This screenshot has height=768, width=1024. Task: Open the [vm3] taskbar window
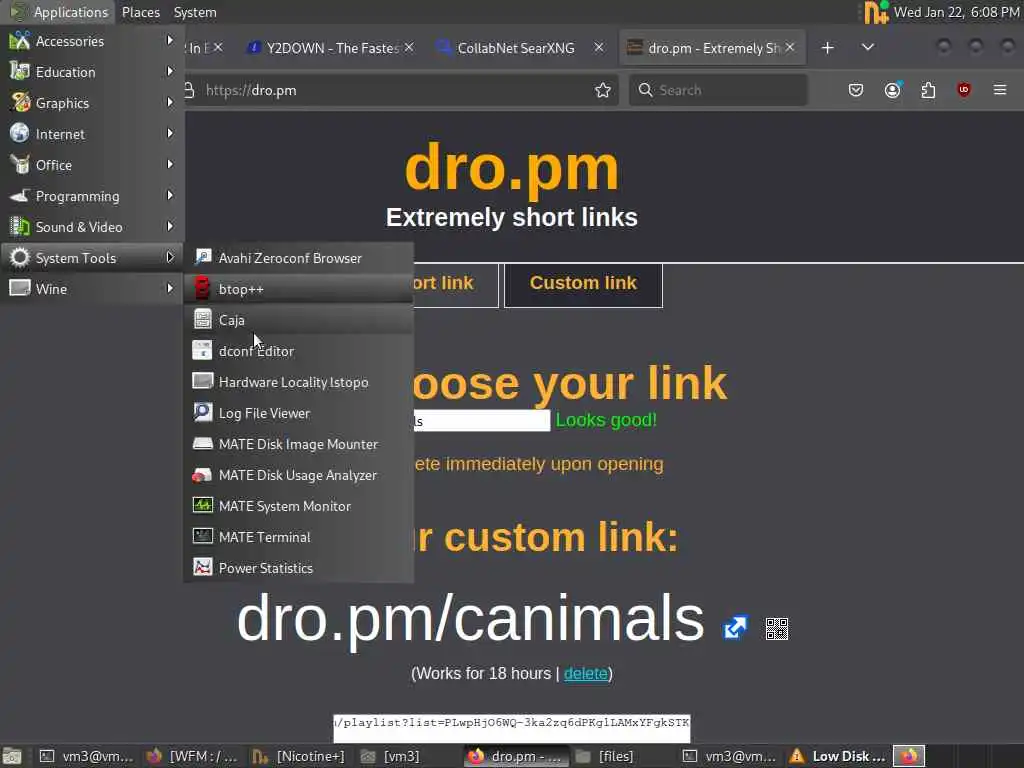(x=407, y=756)
